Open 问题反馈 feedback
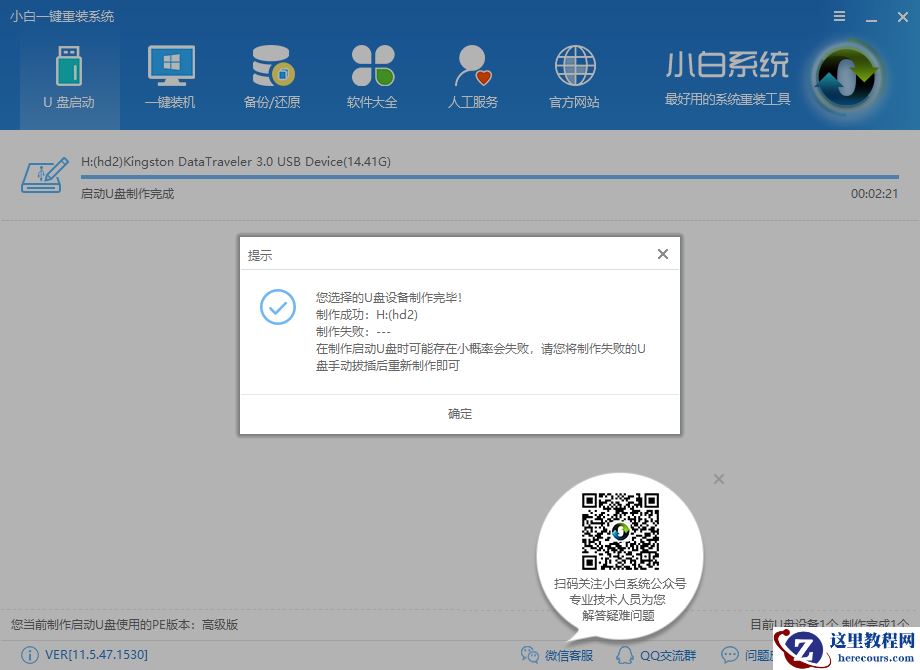 (x=746, y=655)
